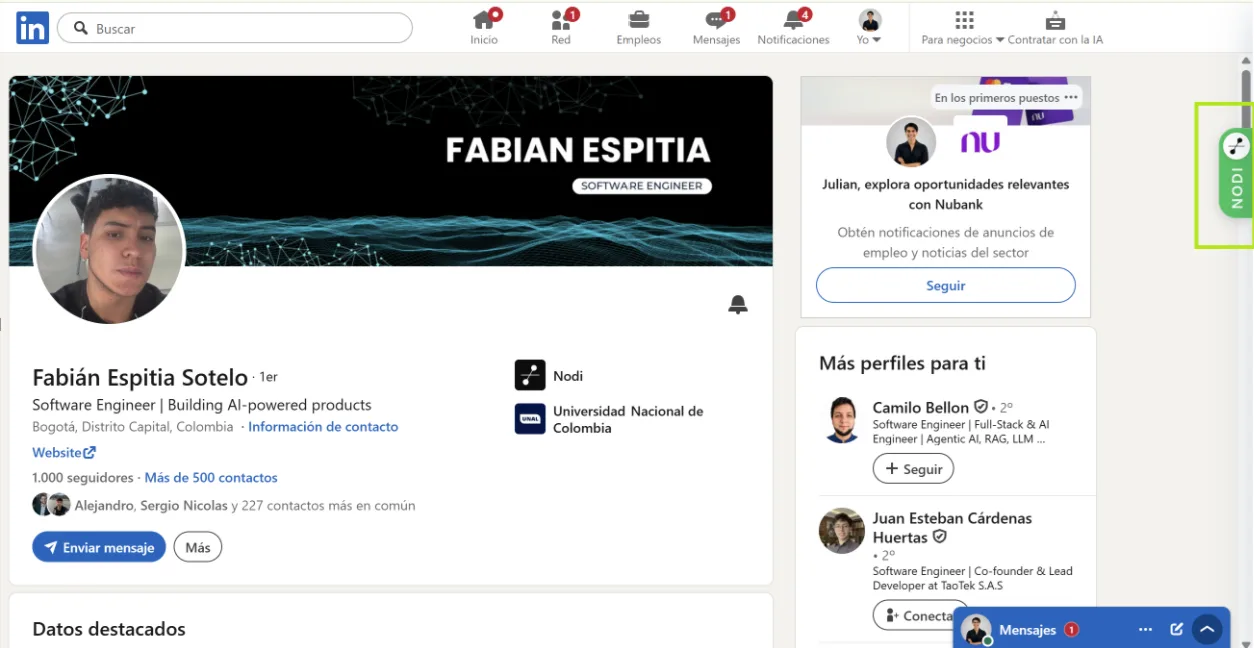Click the search magnifier icon

coord(81,28)
